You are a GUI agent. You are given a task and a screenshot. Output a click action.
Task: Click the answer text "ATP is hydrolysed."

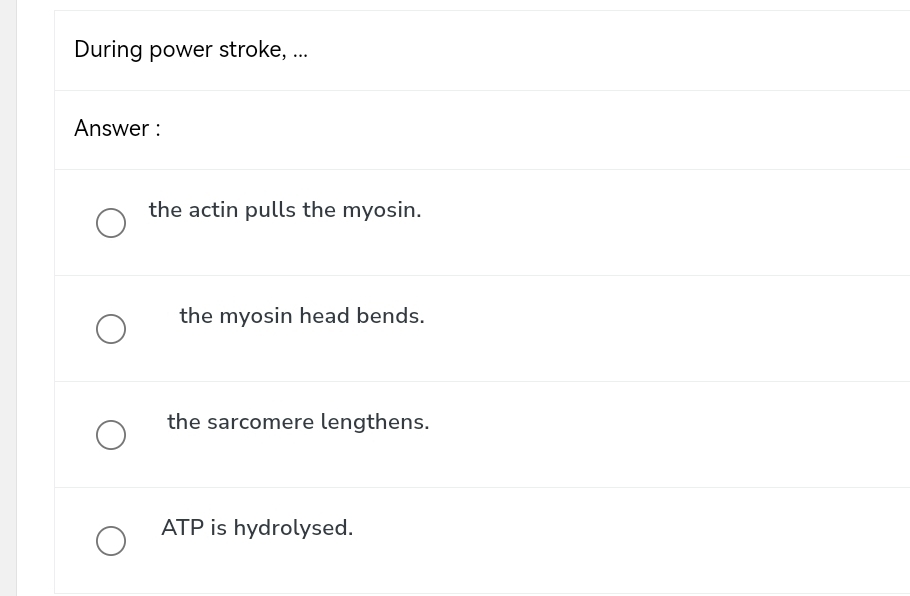(257, 528)
